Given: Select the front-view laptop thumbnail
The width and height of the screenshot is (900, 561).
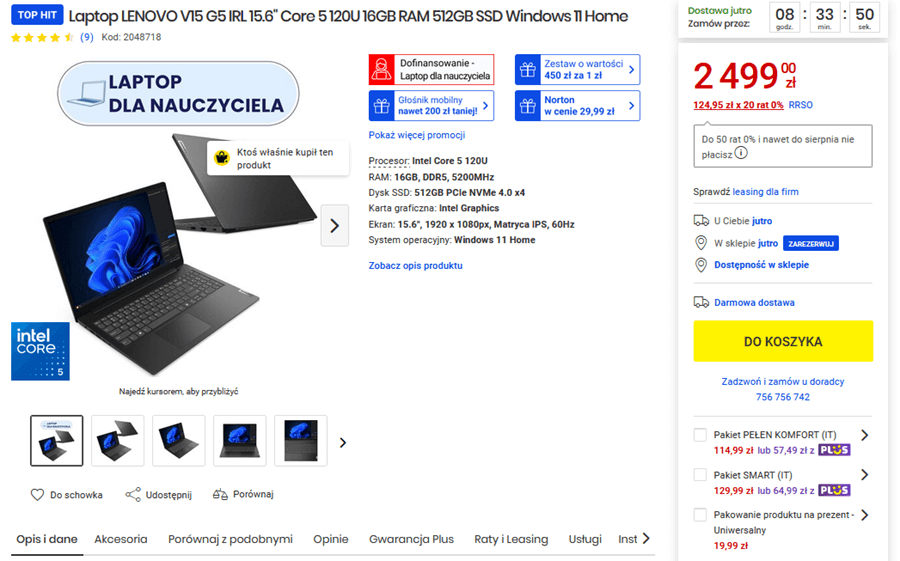Looking at the screenshot, I should [240, 441].
